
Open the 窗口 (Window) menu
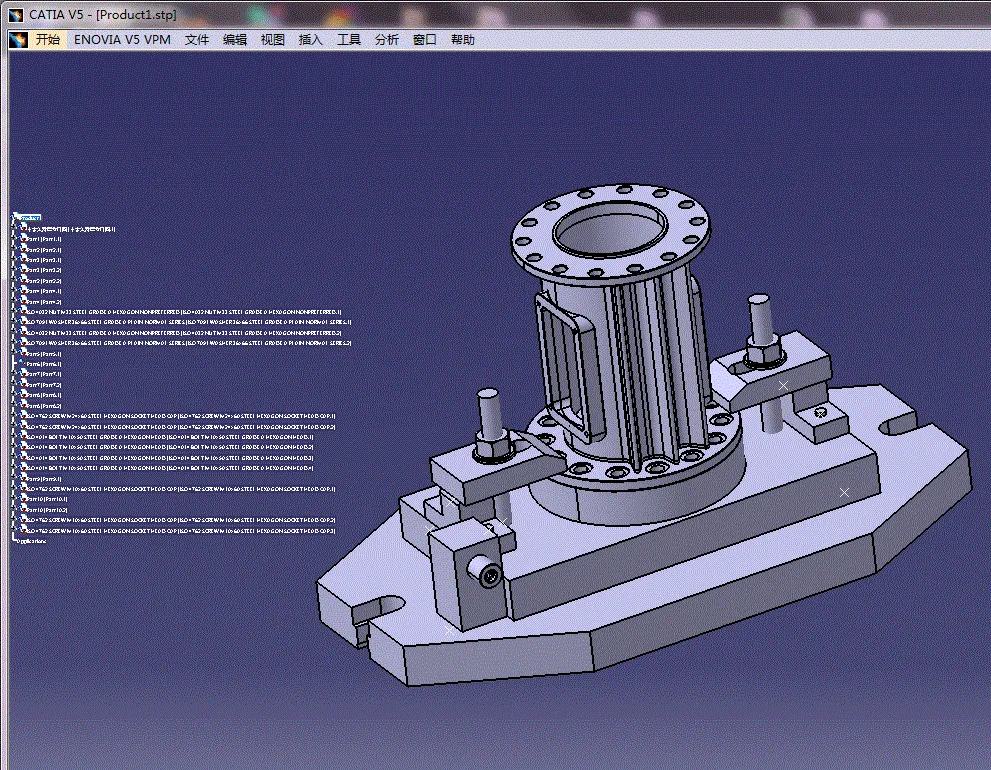(x=424, y=40)
